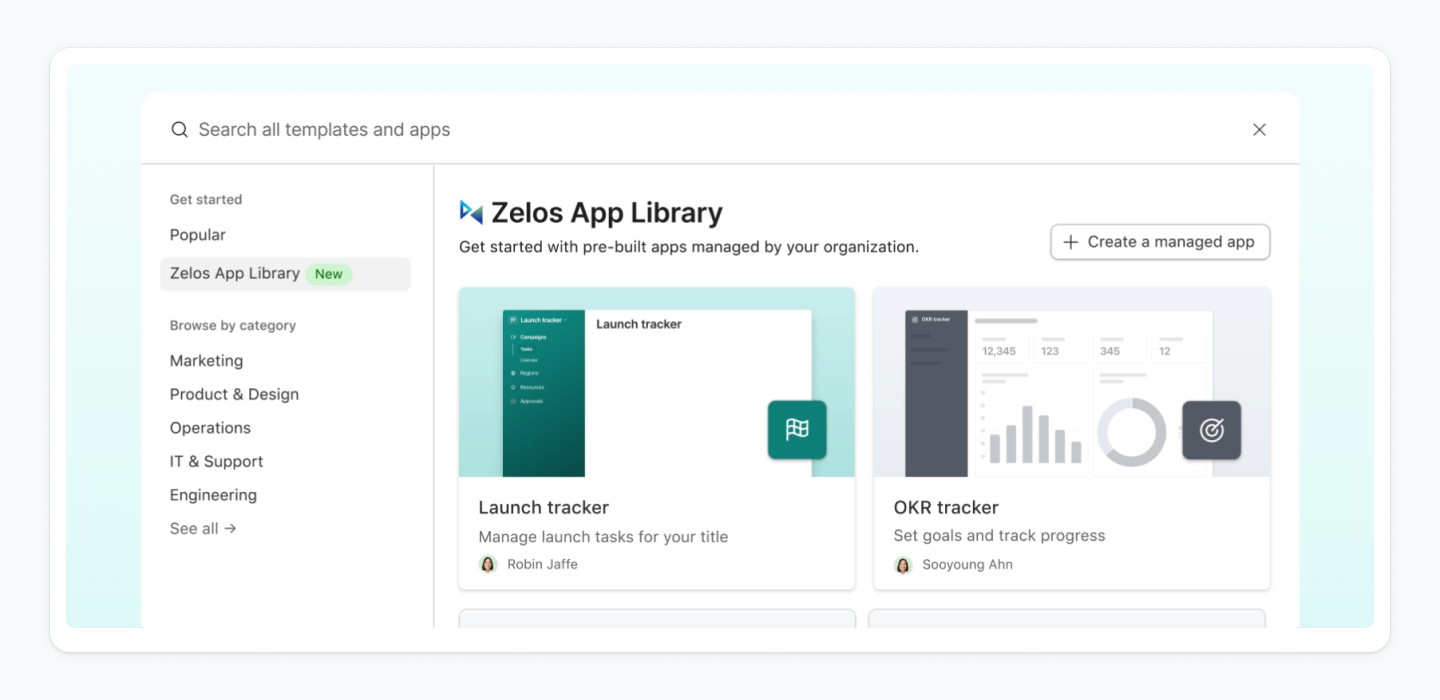Open the Popular section
This screenshot has height=700, width=1440.
198,235
